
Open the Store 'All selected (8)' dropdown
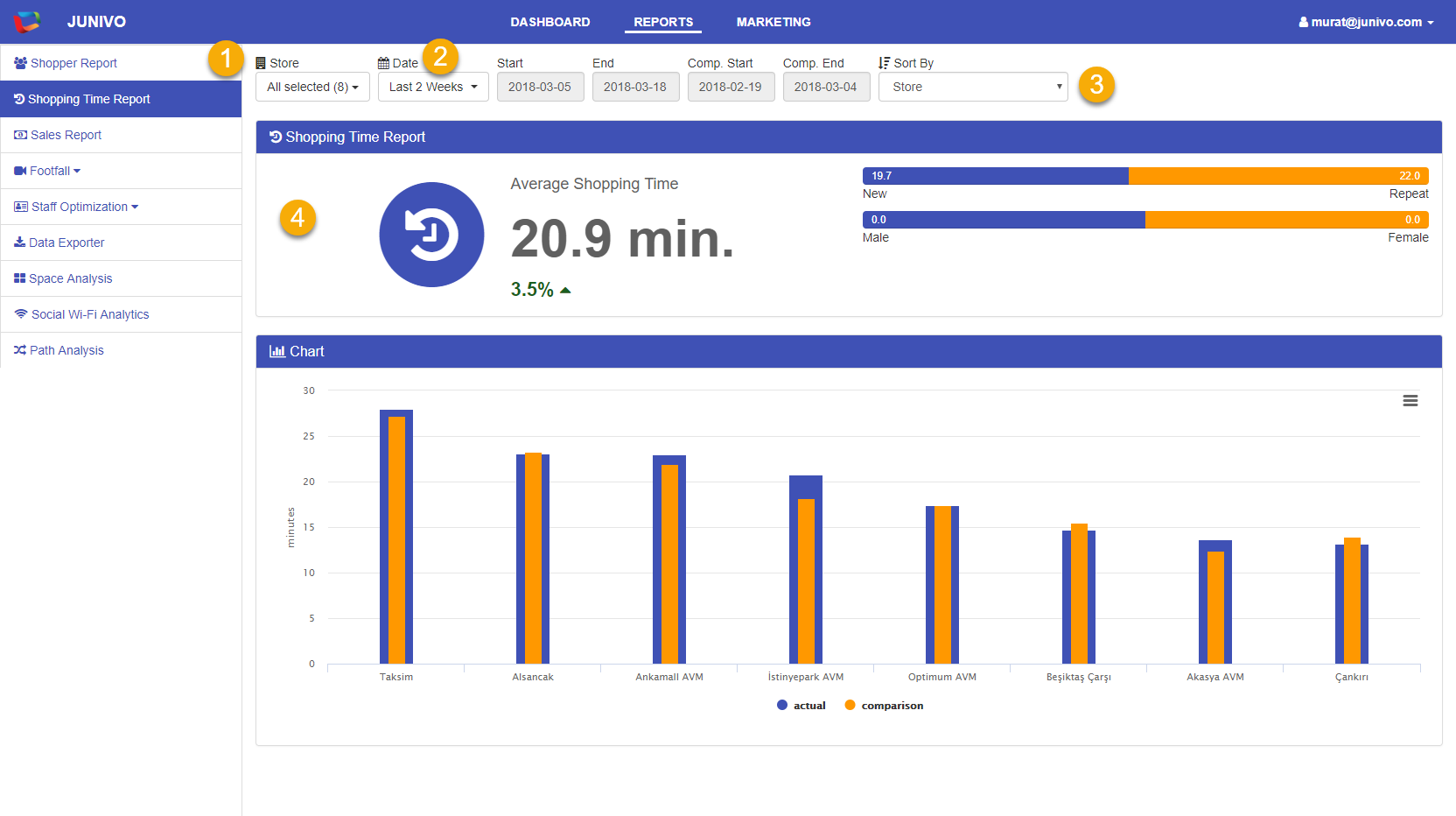tap(312, 87)
